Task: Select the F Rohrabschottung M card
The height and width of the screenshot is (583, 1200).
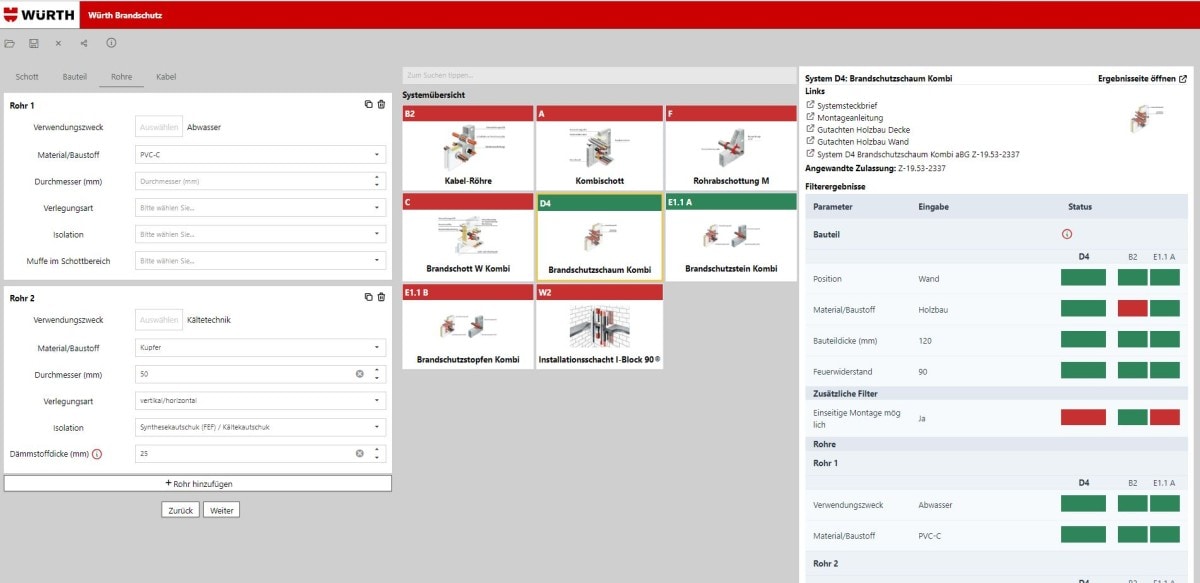Action: [731, 148]
